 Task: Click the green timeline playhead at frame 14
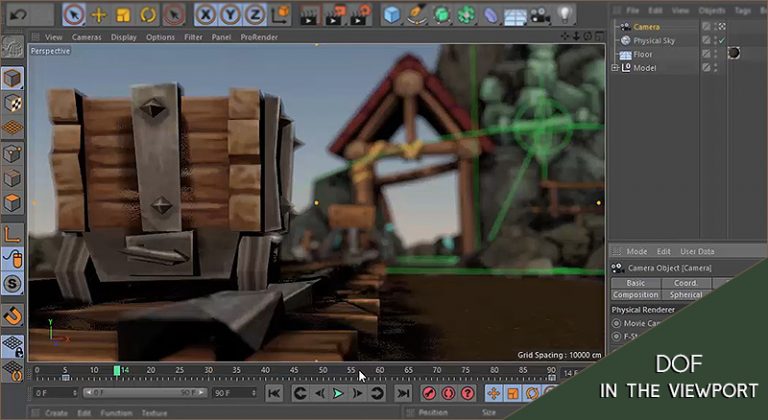click(x=117, y=371)
